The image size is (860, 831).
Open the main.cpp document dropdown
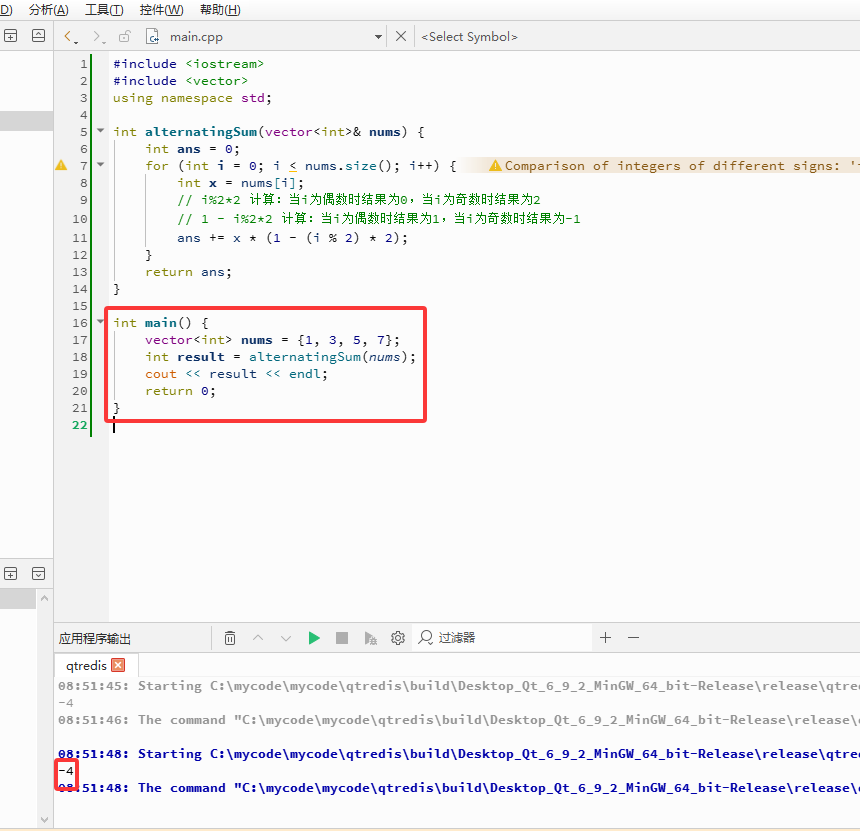(x=378, y=37)
